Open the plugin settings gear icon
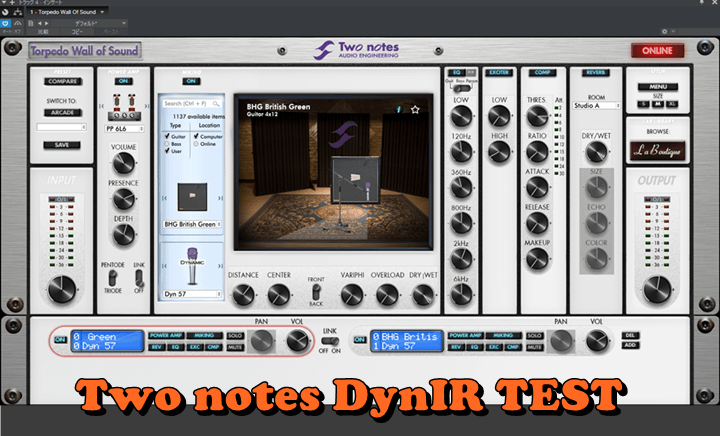The width and height of the screenshot is (720, 436). click(x=664, y=32)
